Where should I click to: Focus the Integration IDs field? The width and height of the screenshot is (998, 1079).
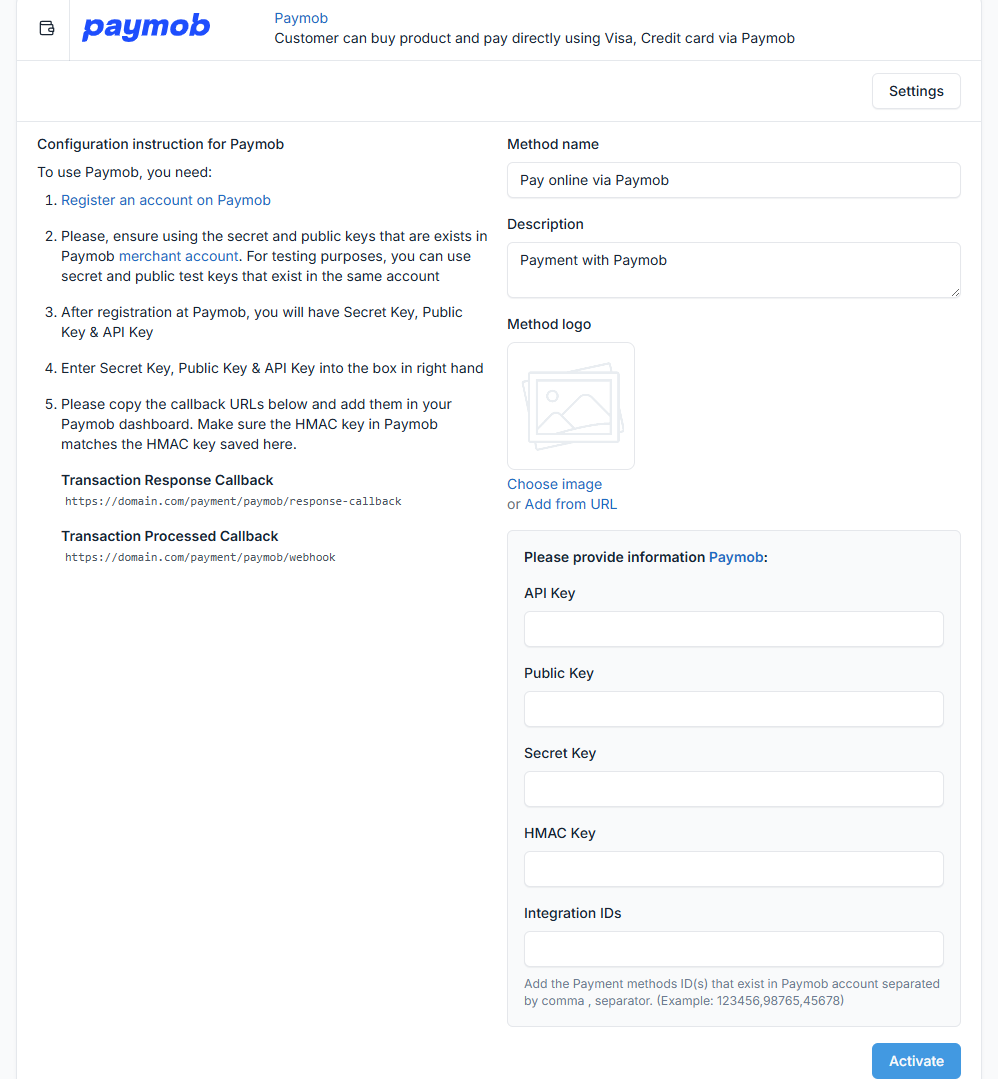(733, 949)
